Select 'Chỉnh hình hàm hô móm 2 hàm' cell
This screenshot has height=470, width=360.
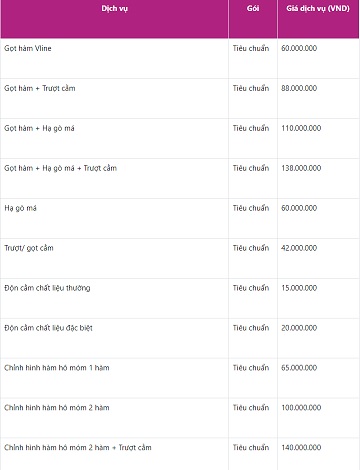pyautogui.click(x=114, y=418)
